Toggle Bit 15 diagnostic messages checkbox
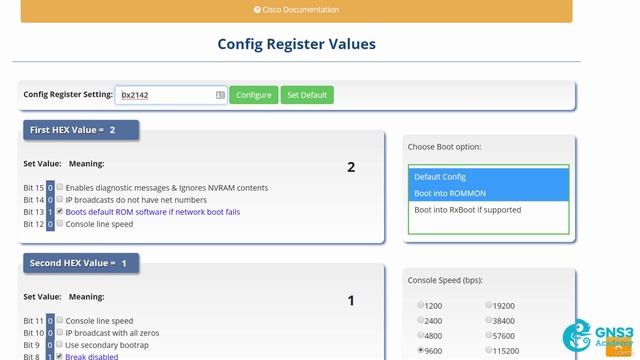The image size is (640, 360). 60,187
